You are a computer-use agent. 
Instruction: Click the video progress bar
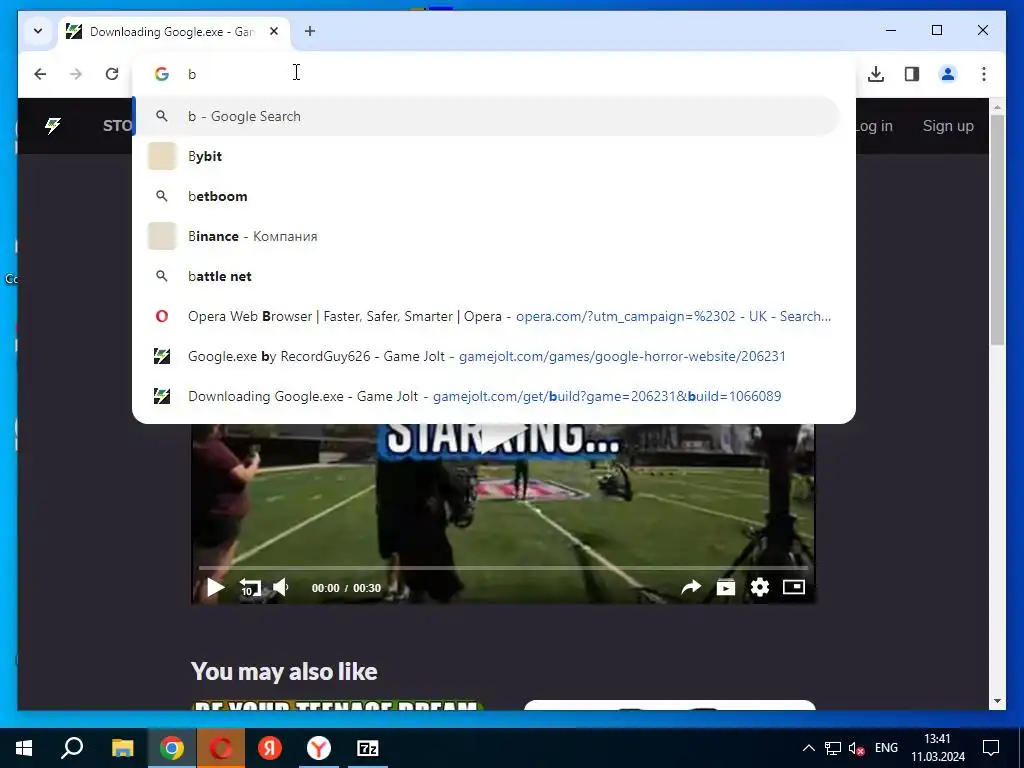(503, 568)
